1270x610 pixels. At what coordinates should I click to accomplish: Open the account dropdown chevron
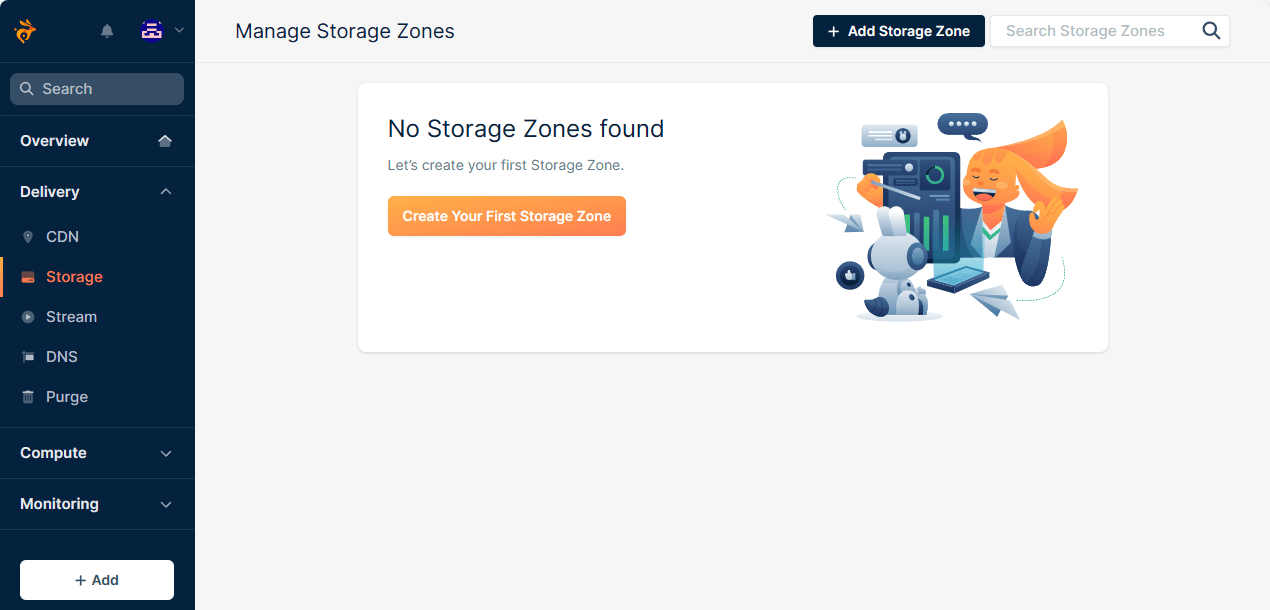click(x=179, y=30)
